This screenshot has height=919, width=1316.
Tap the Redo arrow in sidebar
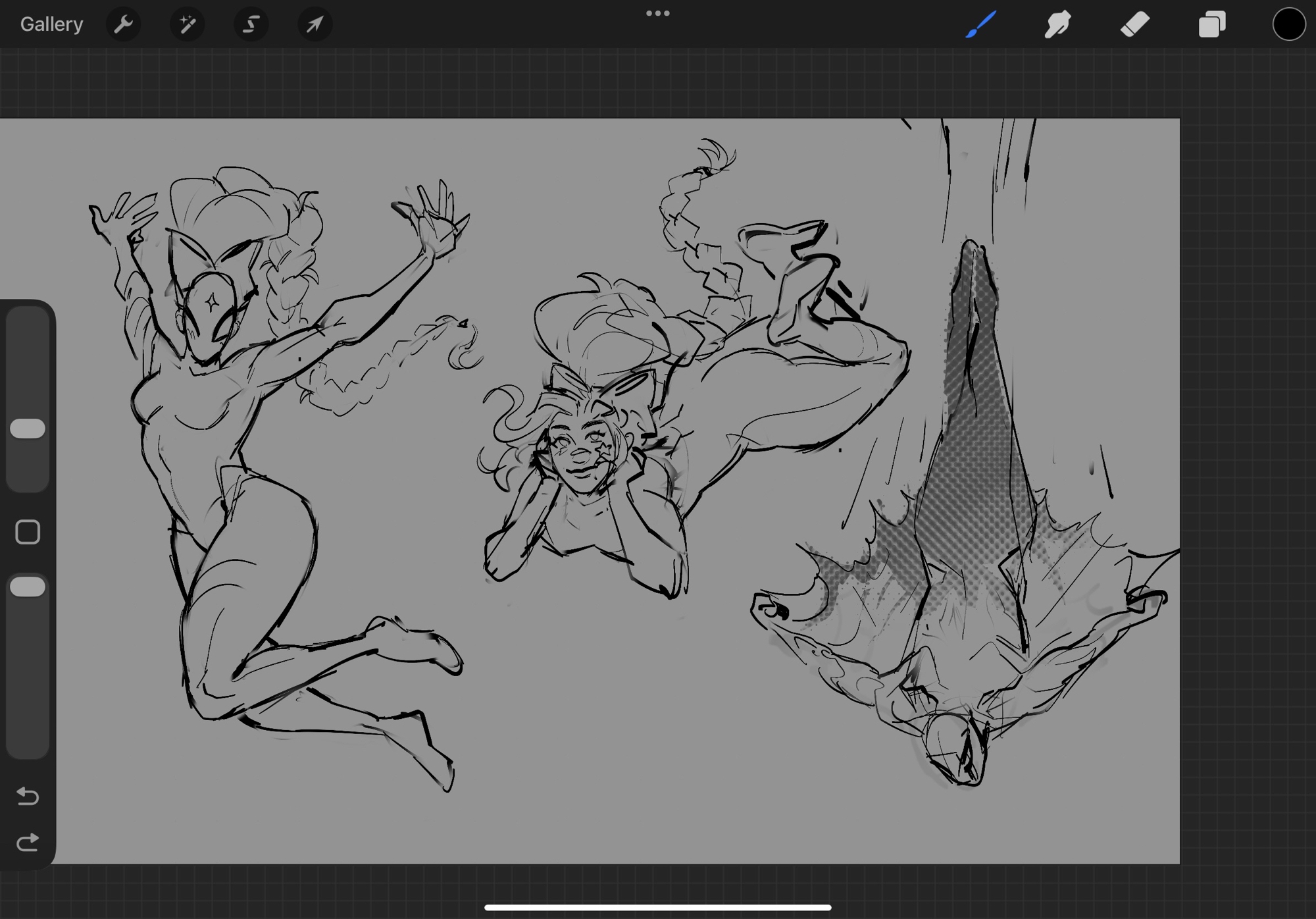coord(28,842)
